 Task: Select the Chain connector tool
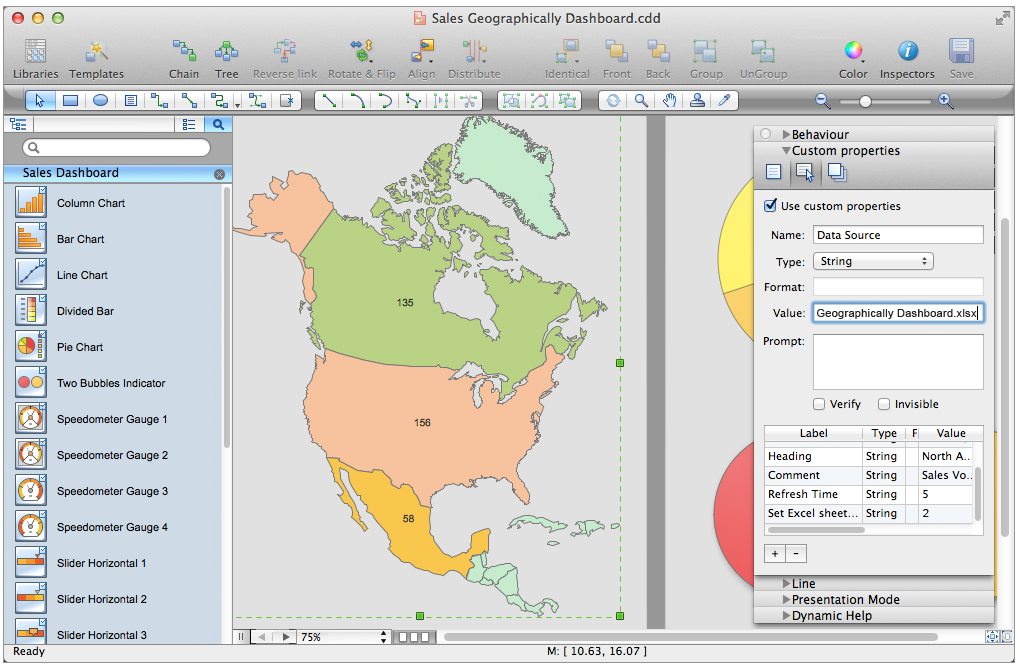pyautogui.click(x=184, y=52)
